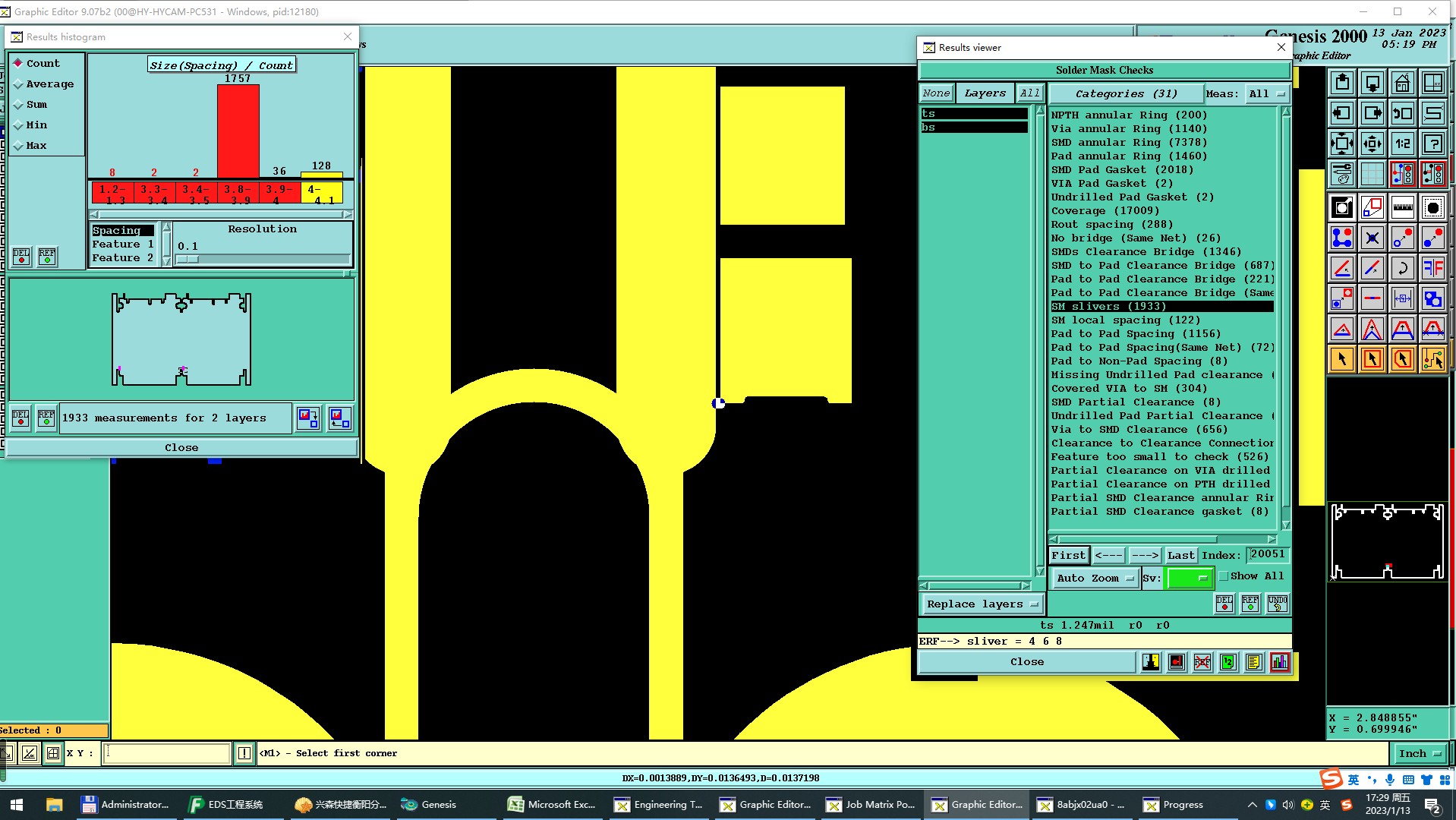Click the DEL icon beside histogram measurement count

[x=20, y=418]
